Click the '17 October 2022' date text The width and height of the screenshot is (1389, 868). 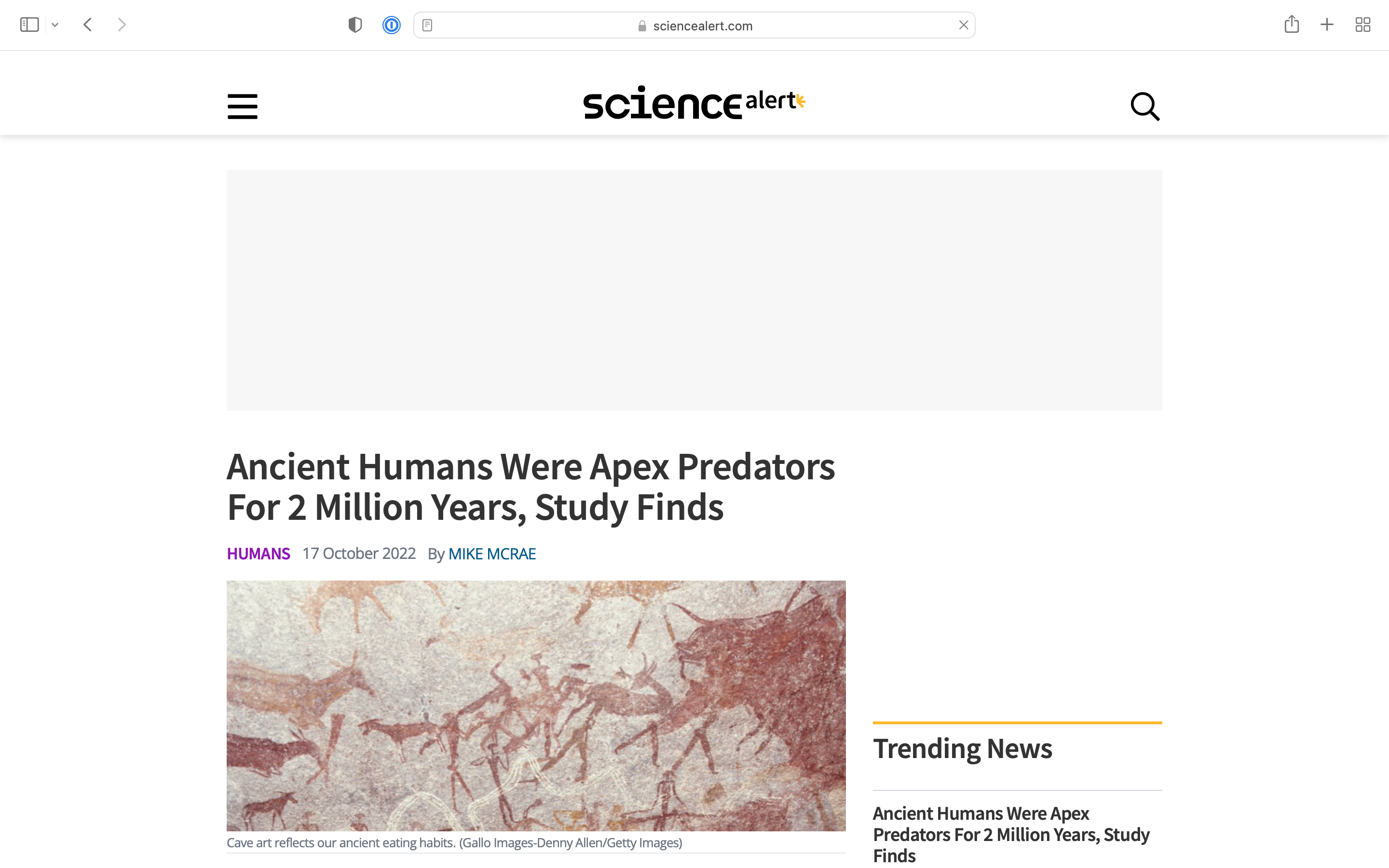point(359,554)
